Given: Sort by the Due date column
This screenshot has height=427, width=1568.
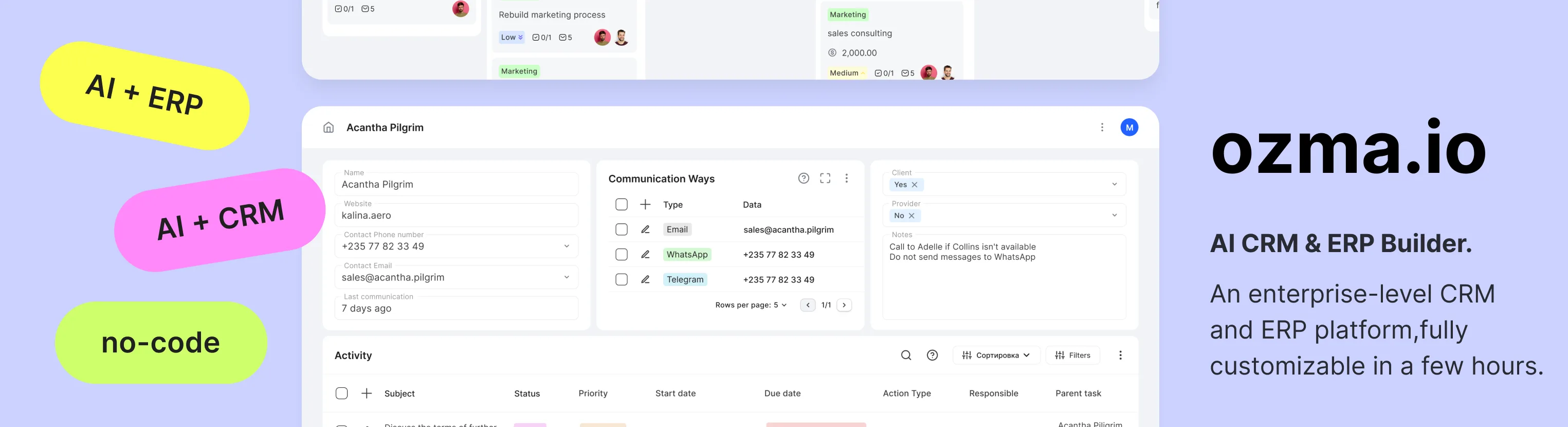Looking at the screenshot, I should (782, 394).
